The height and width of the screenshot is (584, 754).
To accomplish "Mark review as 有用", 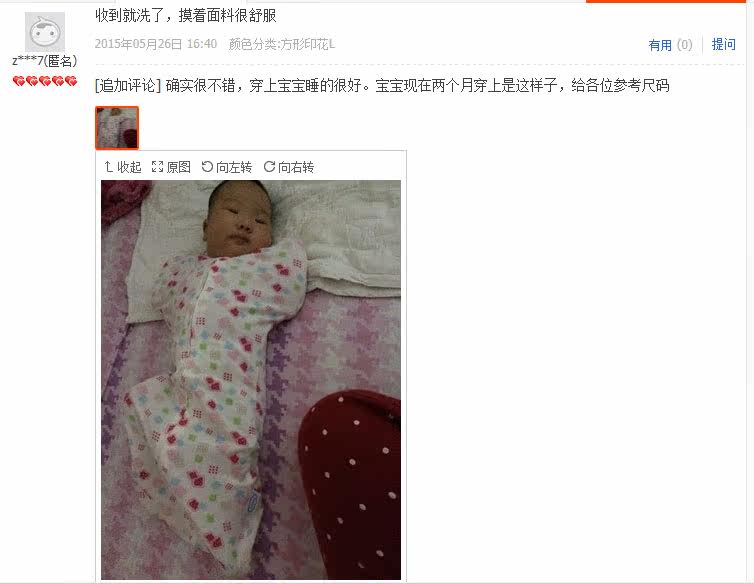I will tap(660, 45).
